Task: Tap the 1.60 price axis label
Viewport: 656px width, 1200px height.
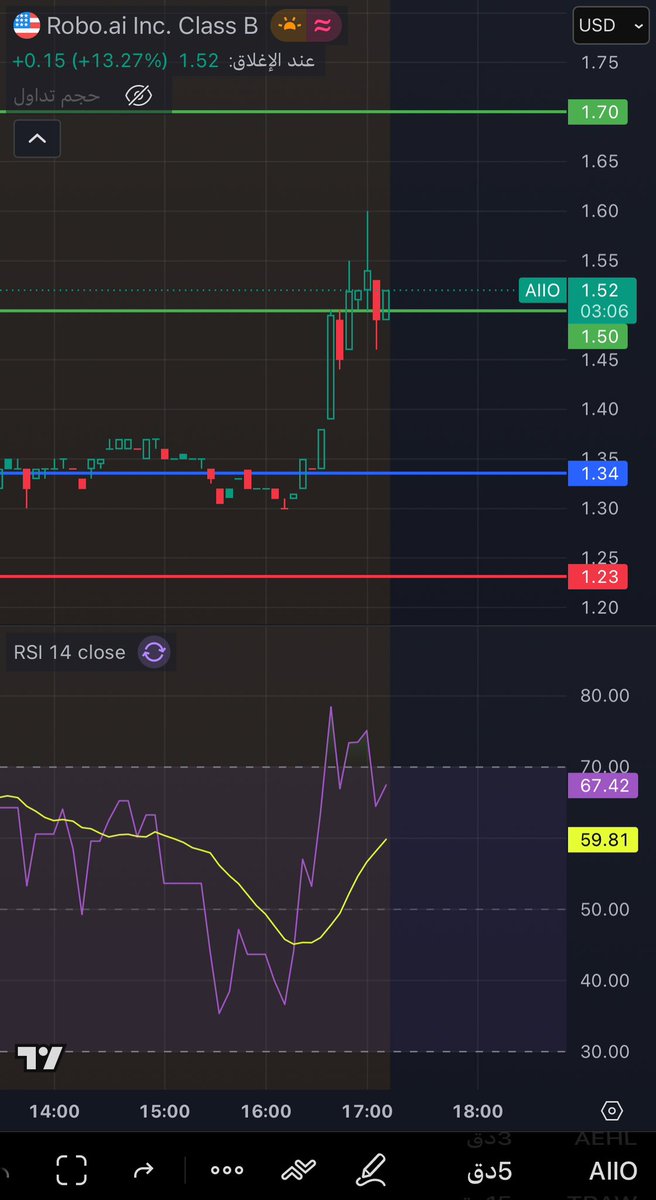Action: 600,211
